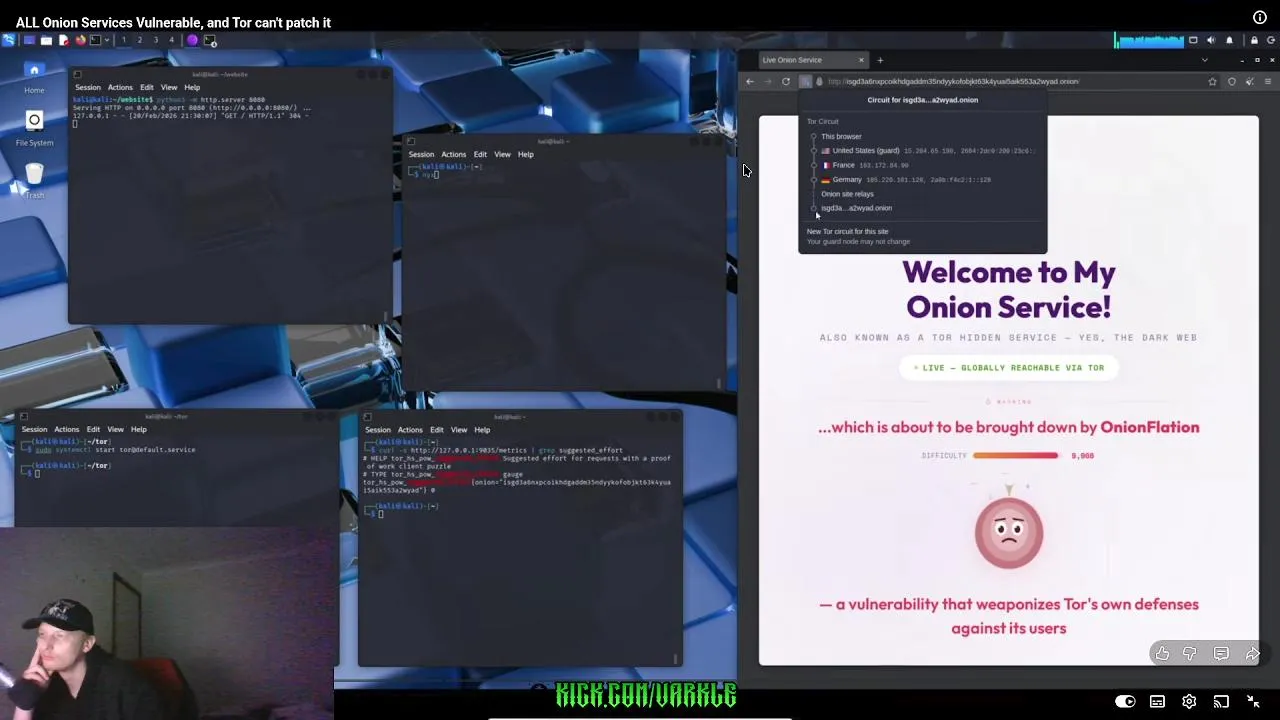Select the purple Tor Browser taskbar button

point(192,40)
